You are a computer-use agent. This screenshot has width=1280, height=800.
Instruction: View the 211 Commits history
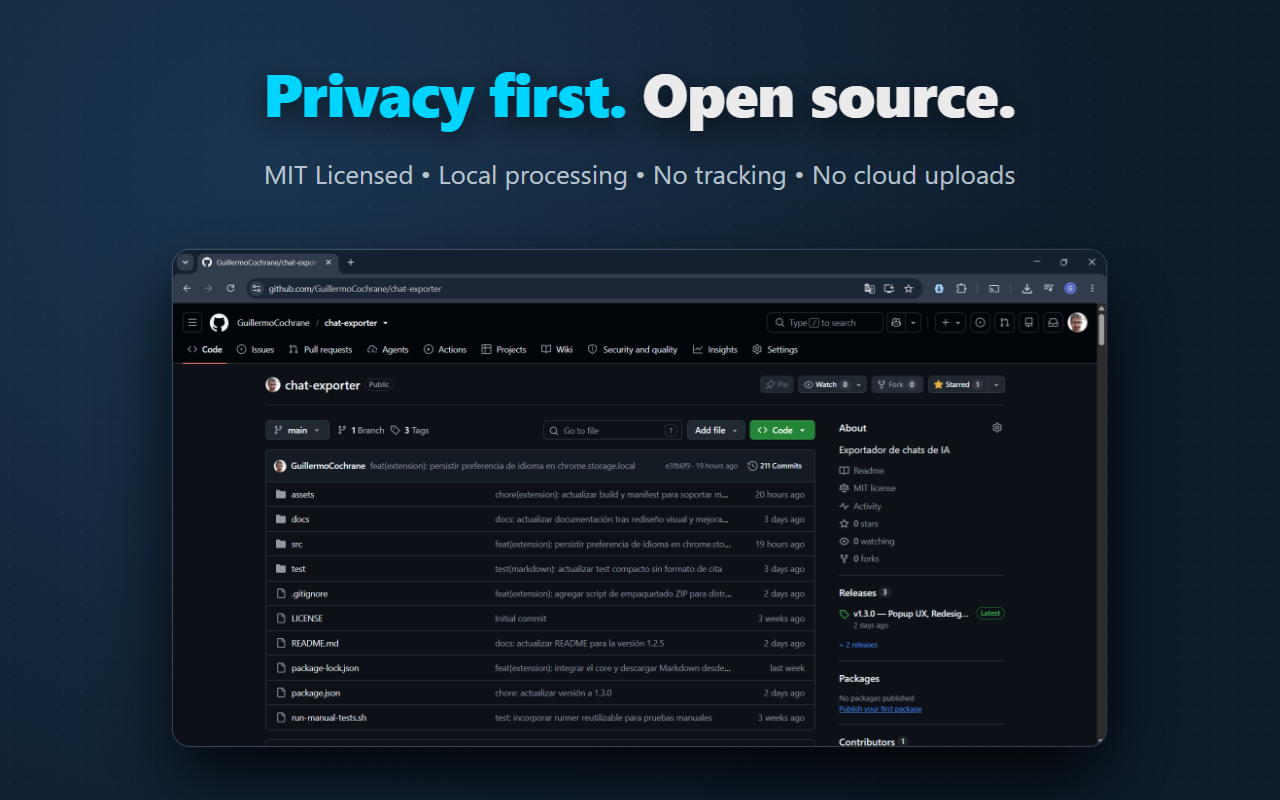pyautogui.click(x=775, y=466)
